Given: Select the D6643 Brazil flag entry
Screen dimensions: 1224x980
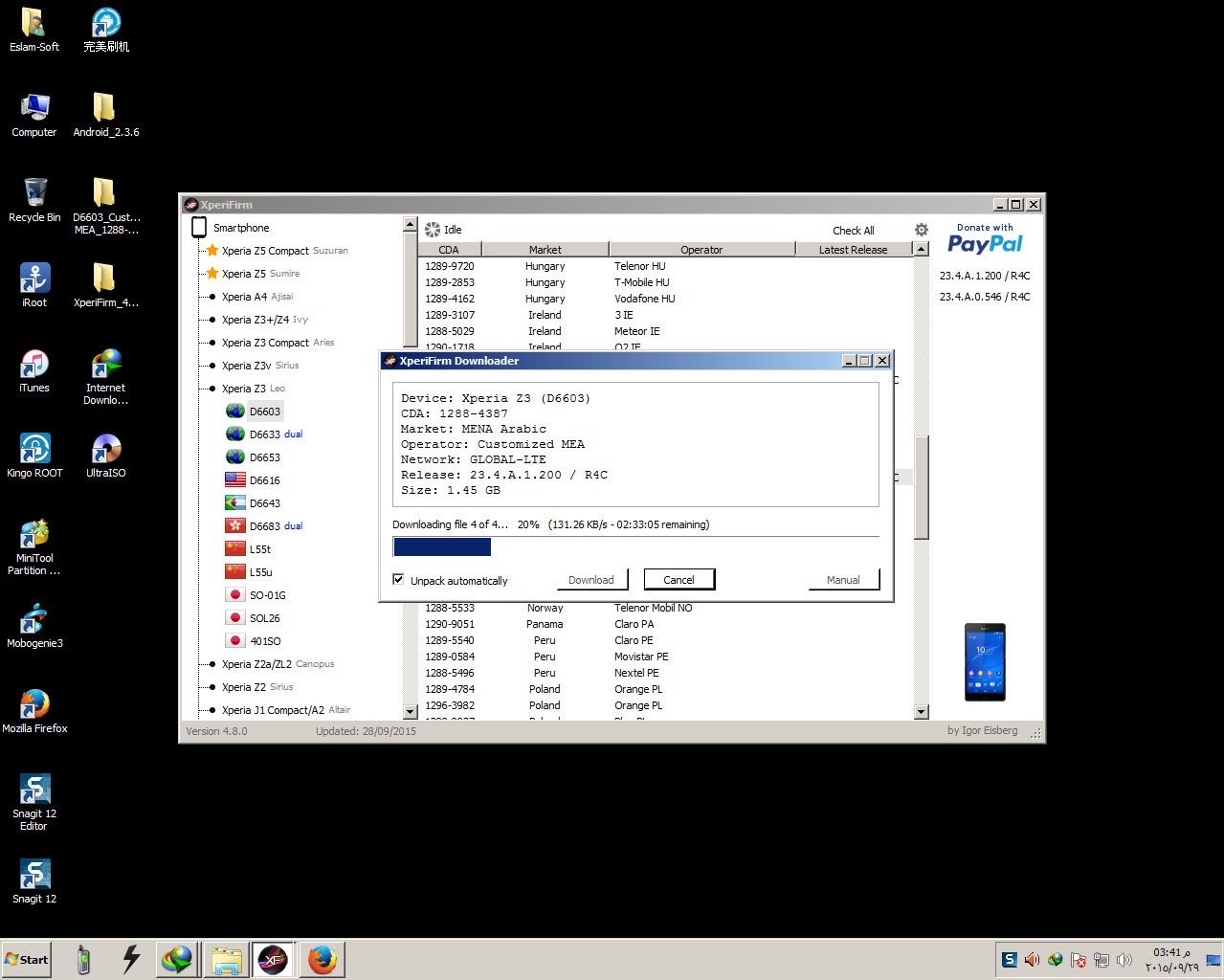Looking at the screenshot, I should 254,503.
